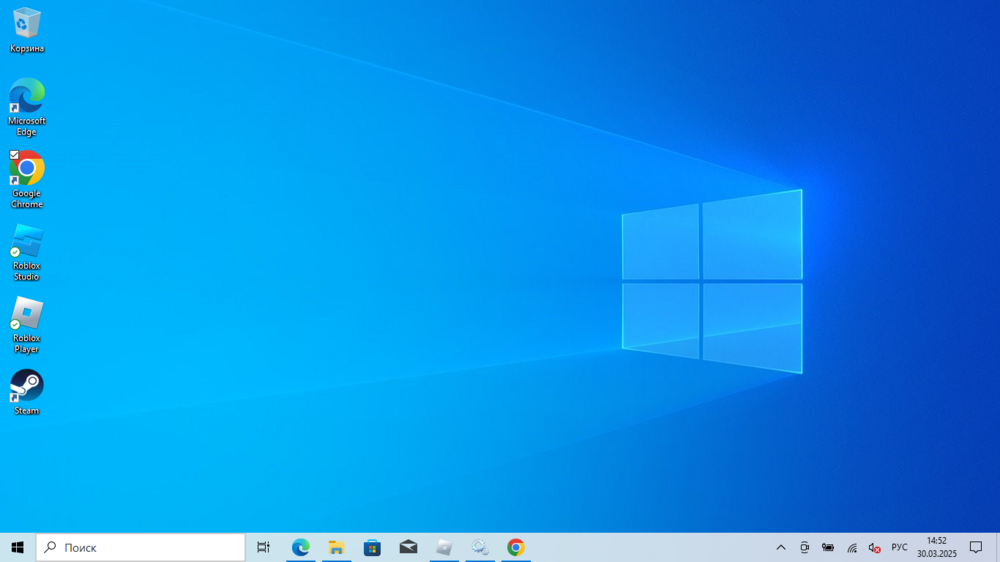Image resolution: width=1000 pixels, height=562 pixels.
Task: Click the Show Desktop strip at taskbar edge
Action: pyautogui.click(x=997, y=547)
